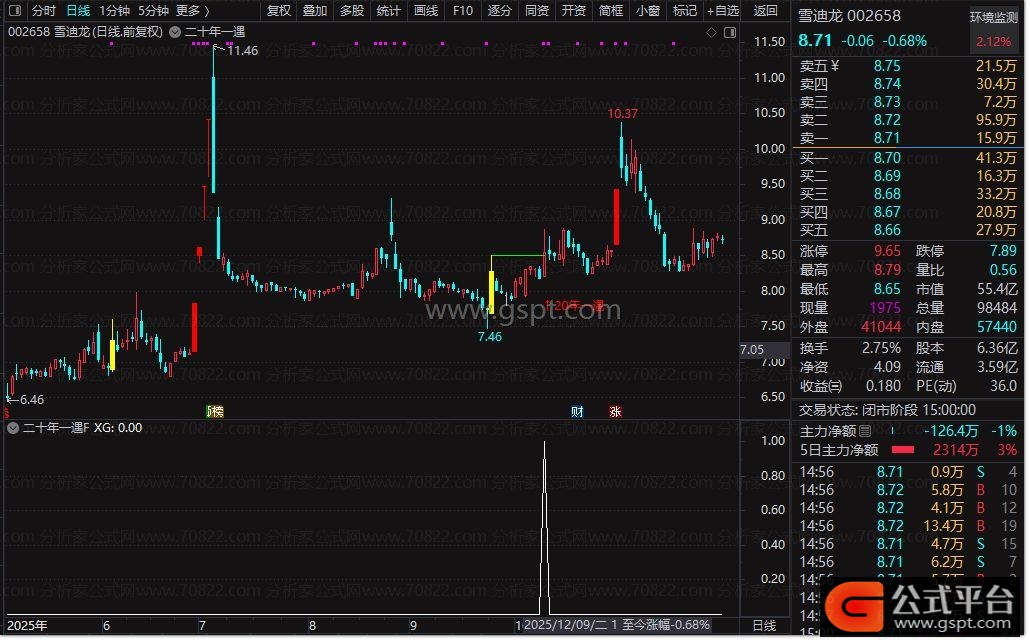Click the +自选 add-to-watchlist button

click(x=722, y=11)
